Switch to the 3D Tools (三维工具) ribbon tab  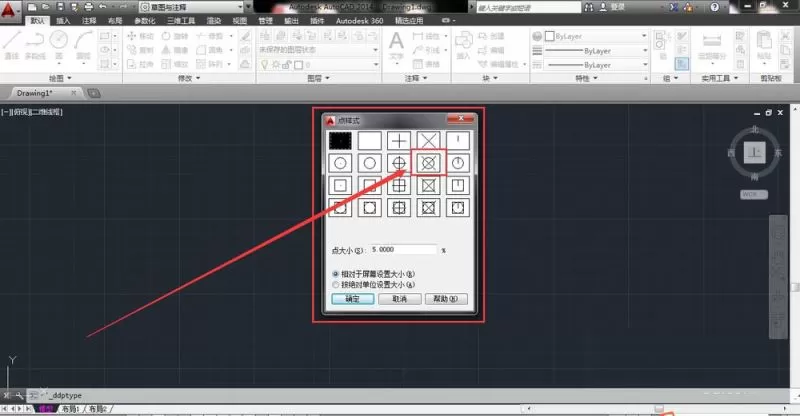181,20
